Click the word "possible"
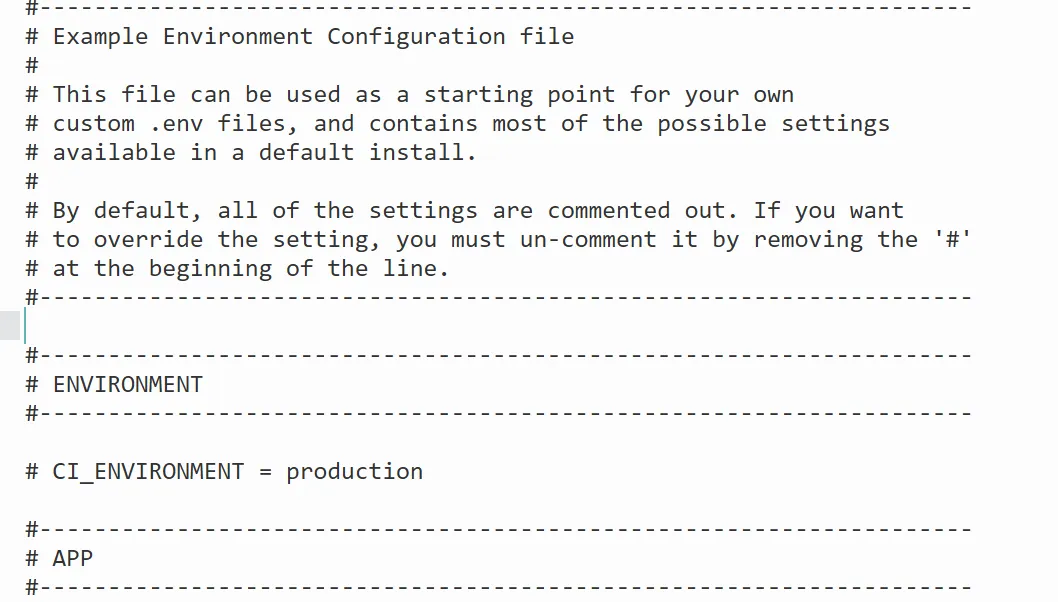The height and width of the screenshot is (602, 1058). (x=711, y=124)
